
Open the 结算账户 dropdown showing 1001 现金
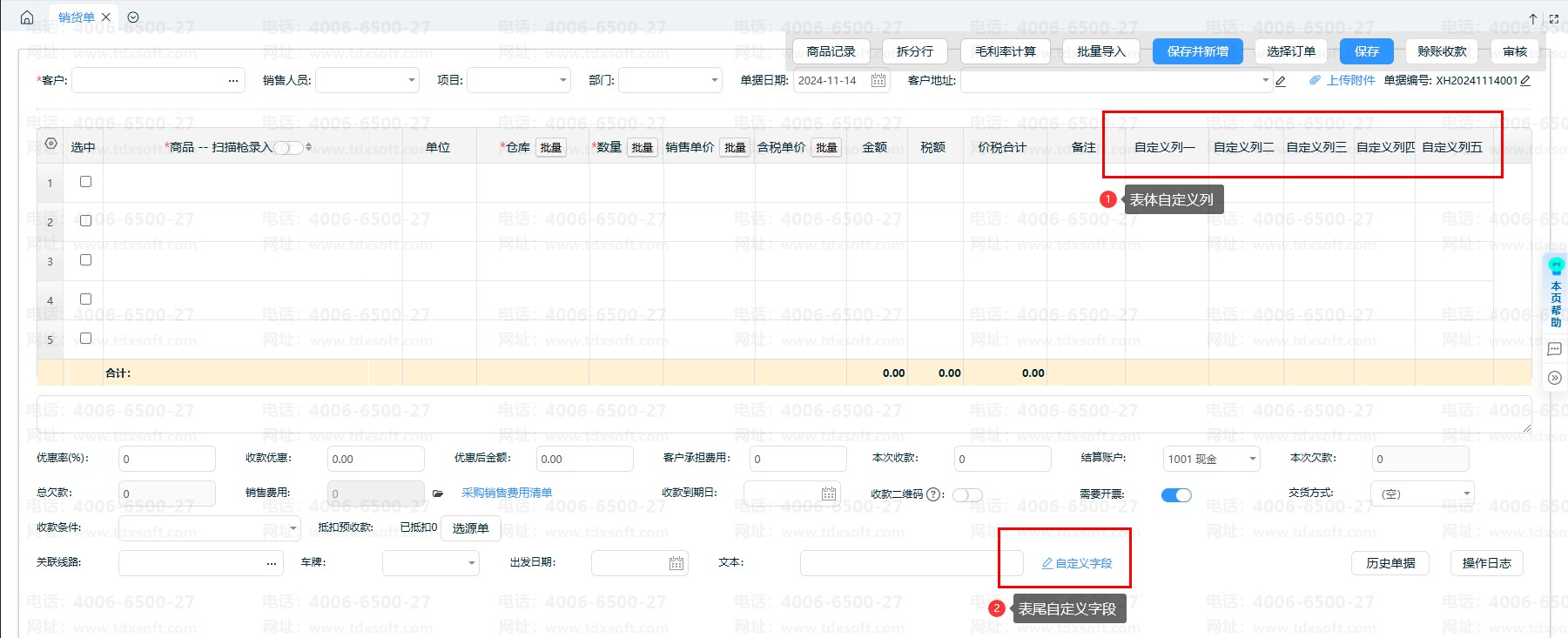pyautogui.click(x=1252, y=459)
